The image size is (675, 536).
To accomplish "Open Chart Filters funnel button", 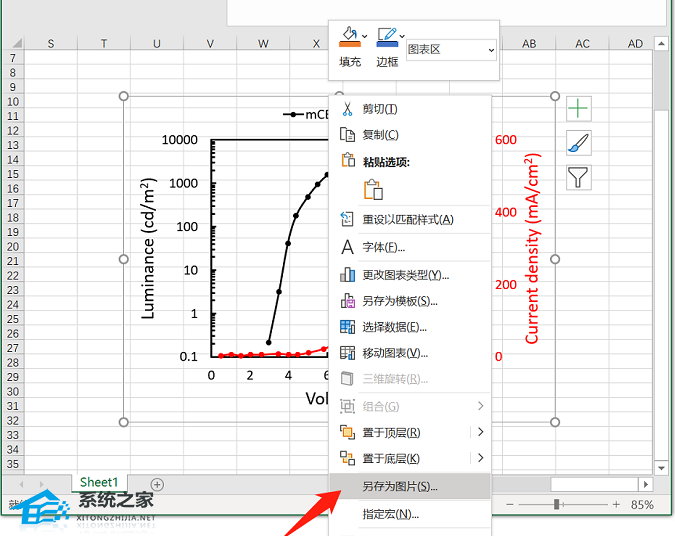I will 578,177.
